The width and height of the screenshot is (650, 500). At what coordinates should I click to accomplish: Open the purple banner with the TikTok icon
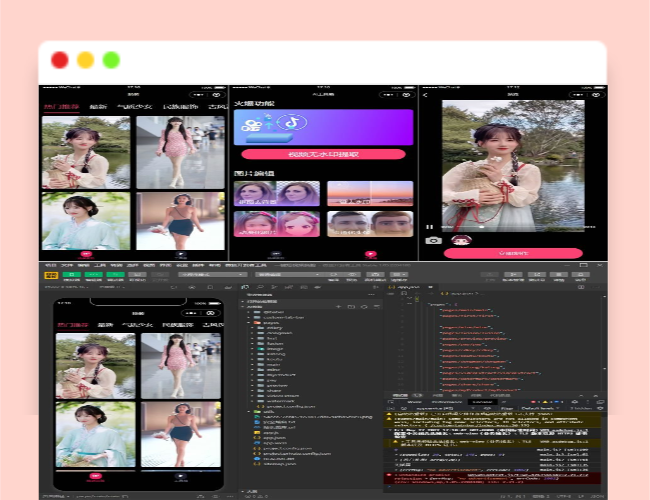323,128
